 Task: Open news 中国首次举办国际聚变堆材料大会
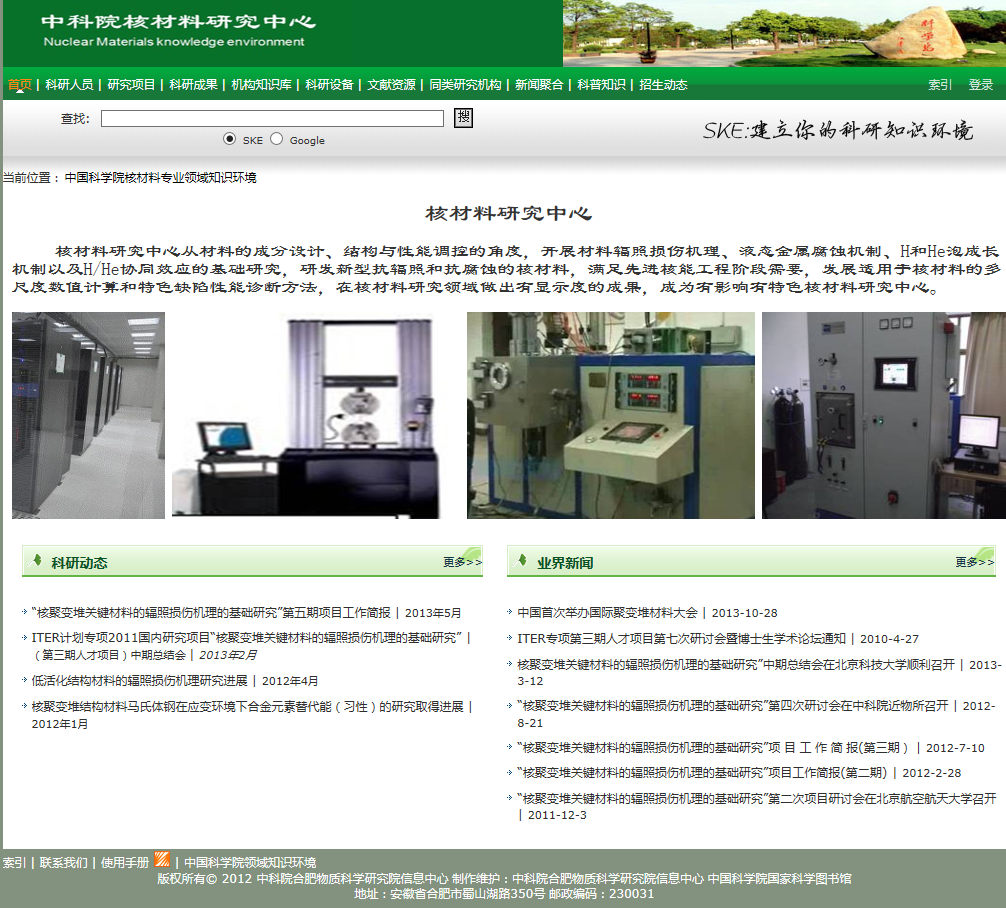tap(607, 613)
